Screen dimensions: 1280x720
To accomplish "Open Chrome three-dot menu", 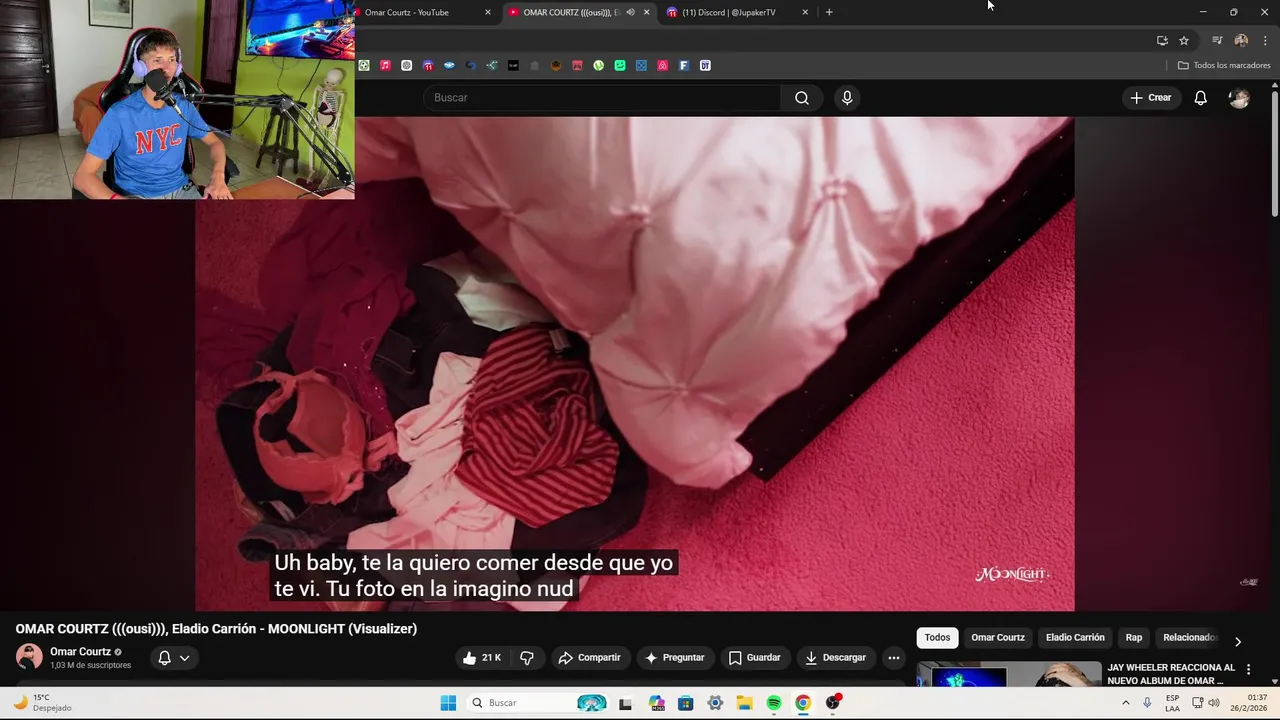I will 1265,41.
